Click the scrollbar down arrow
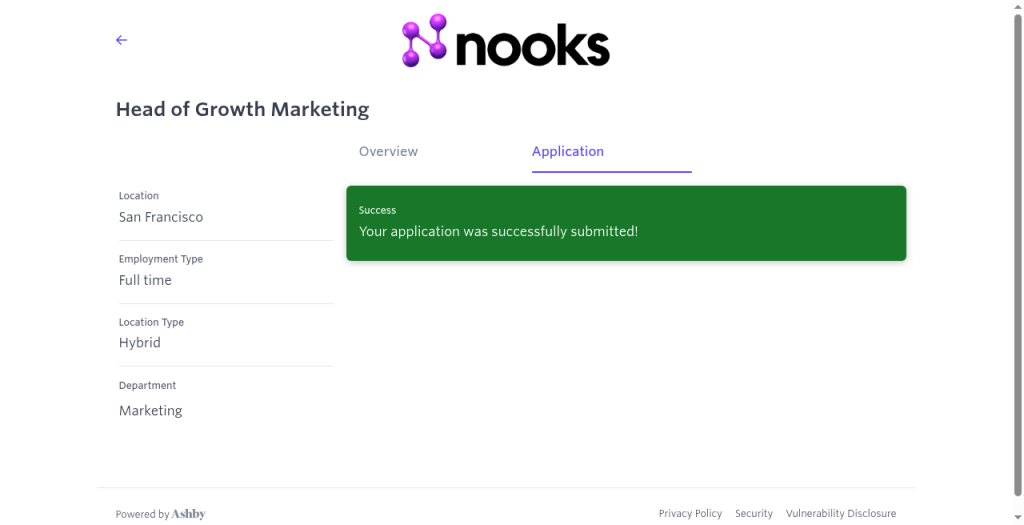1024x525 pixels. tap(1018, 520)
